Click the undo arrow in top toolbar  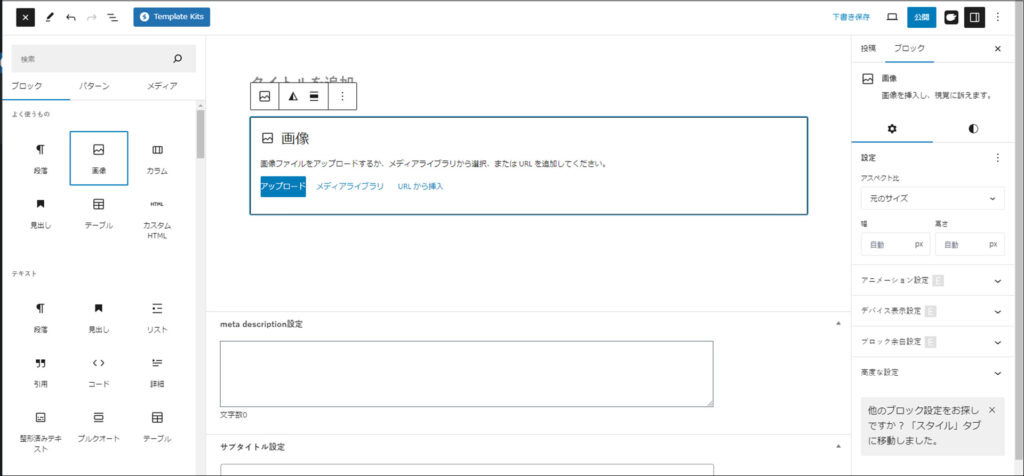point(71,17)
